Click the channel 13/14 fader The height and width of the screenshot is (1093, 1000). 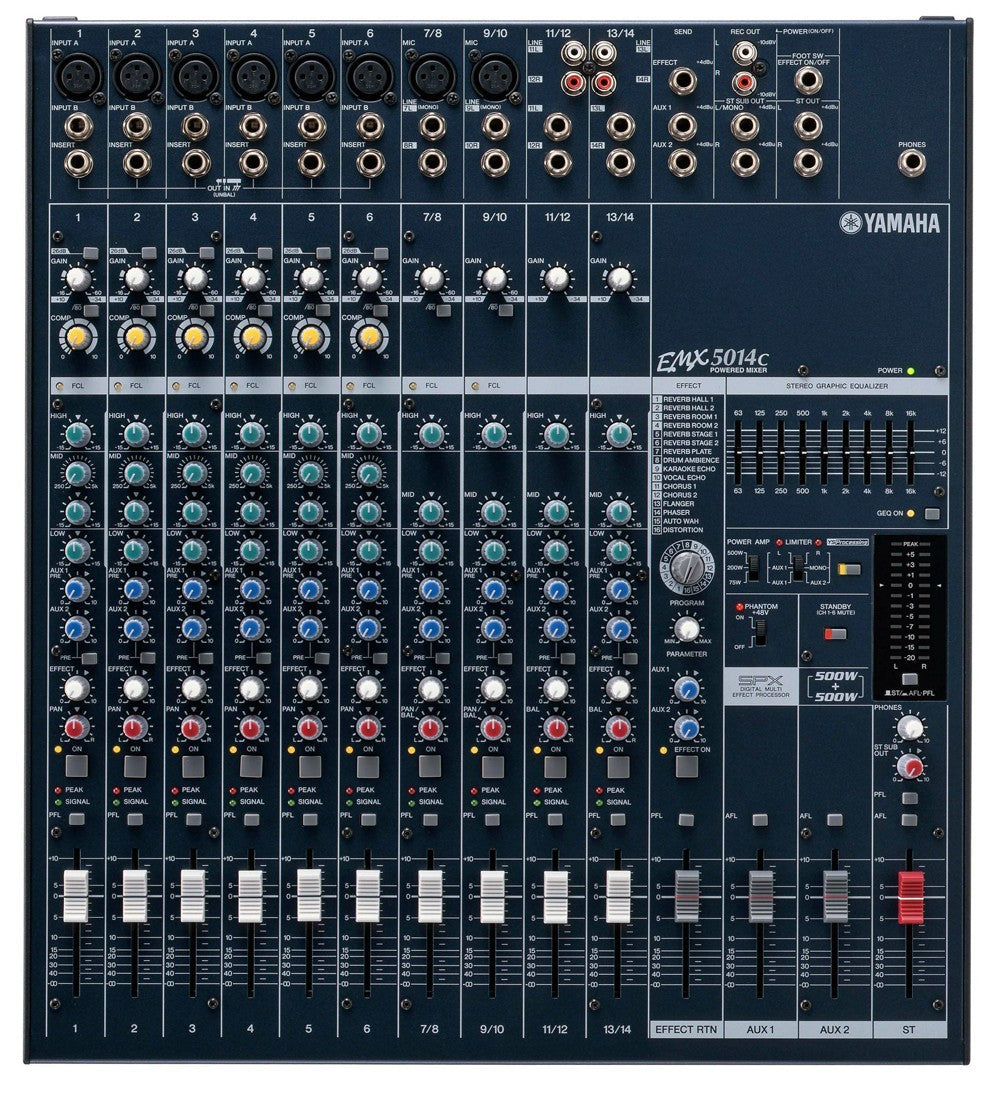click(618, 896)
